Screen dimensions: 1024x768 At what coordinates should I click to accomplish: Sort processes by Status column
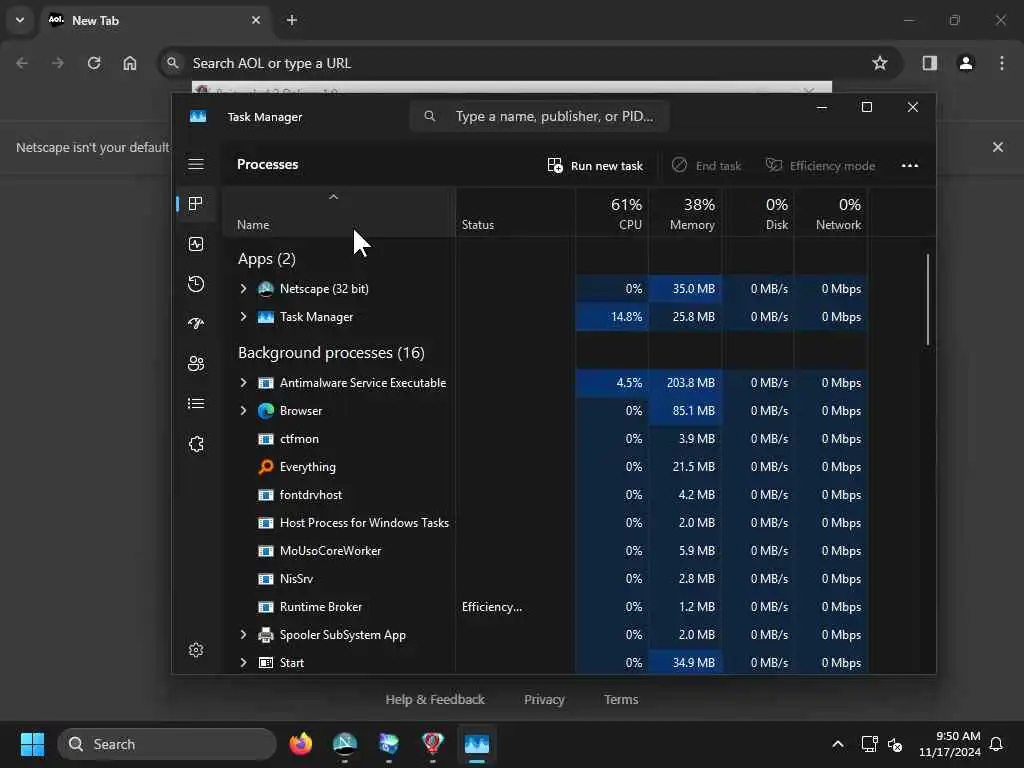(515, 212)
